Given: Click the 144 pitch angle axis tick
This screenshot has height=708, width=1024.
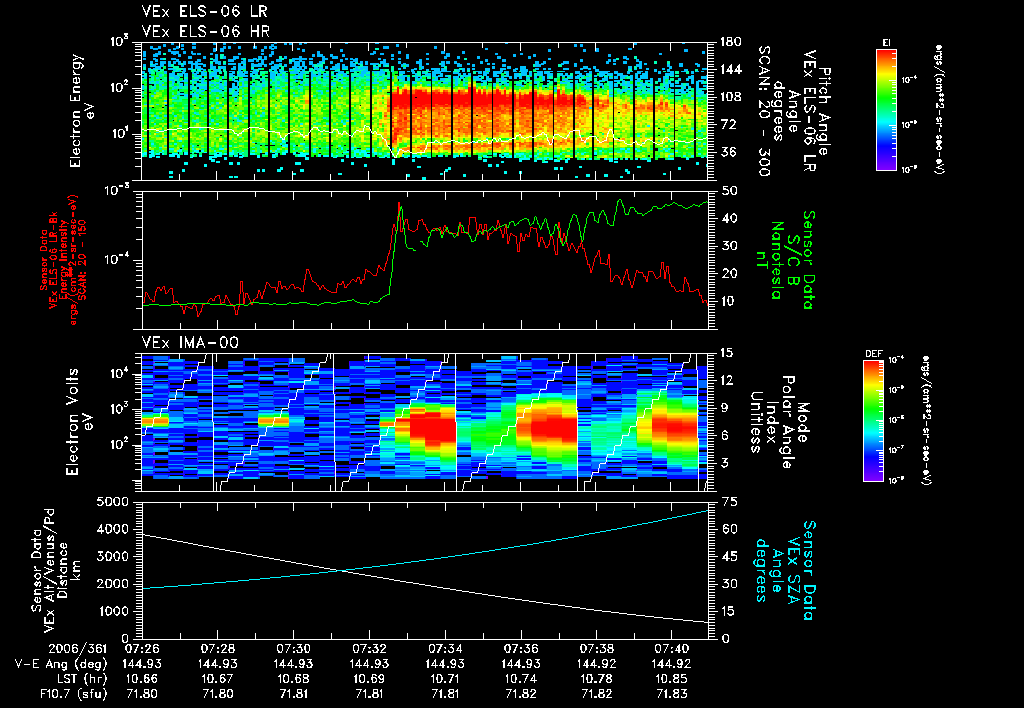Looking at the screenshot, I should click(731, 69).
